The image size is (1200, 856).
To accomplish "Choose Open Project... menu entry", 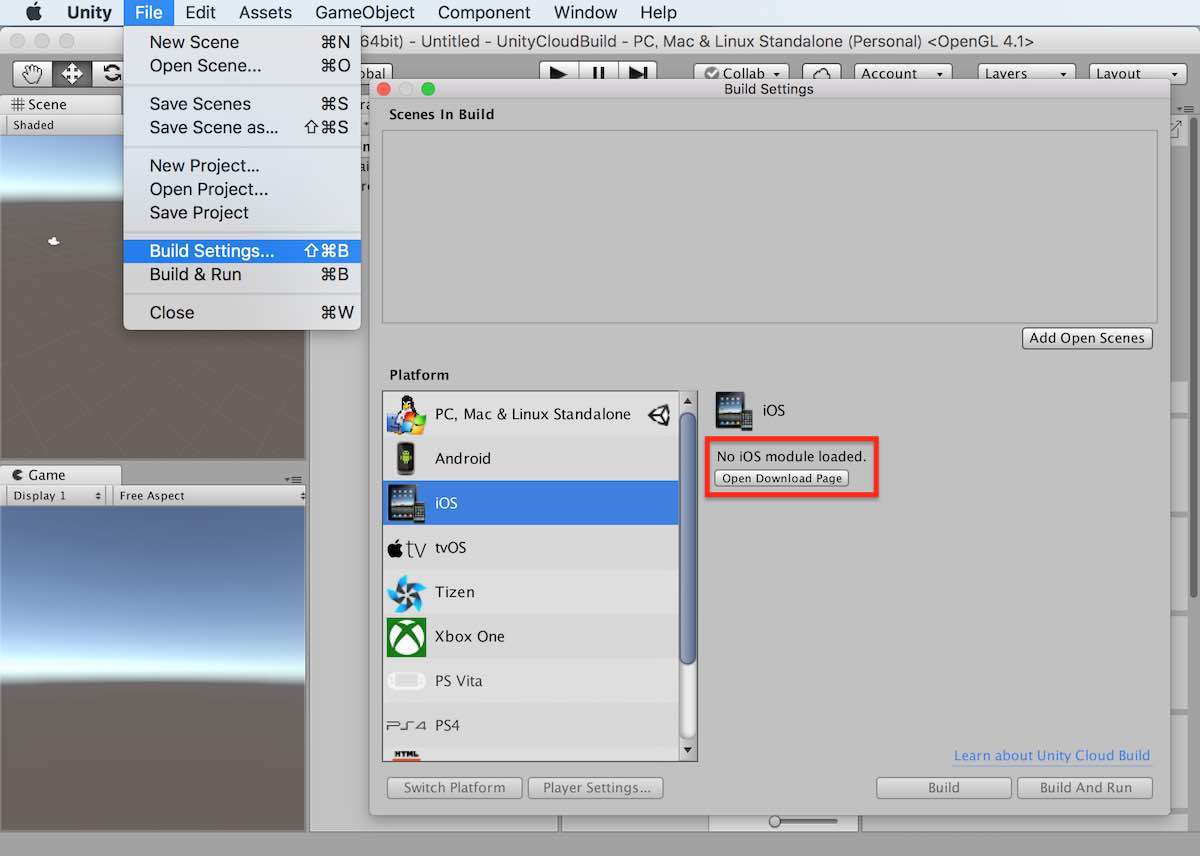I will coord(242,189).
